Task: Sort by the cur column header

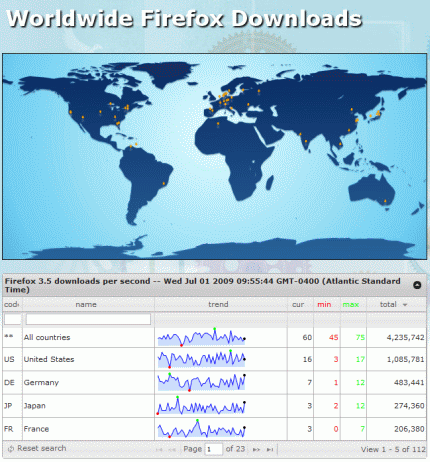Action: point(298,304)
